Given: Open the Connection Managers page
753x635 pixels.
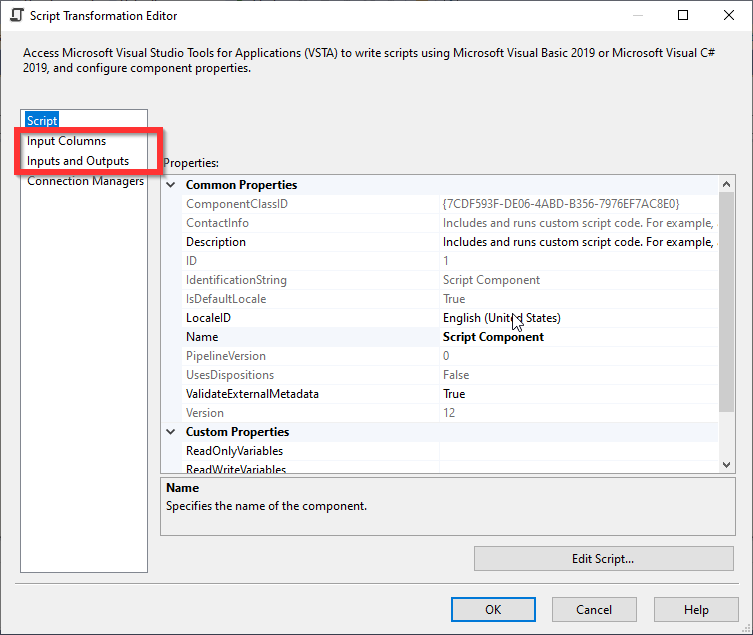Looking at the screenshot, I should [86, 181].
